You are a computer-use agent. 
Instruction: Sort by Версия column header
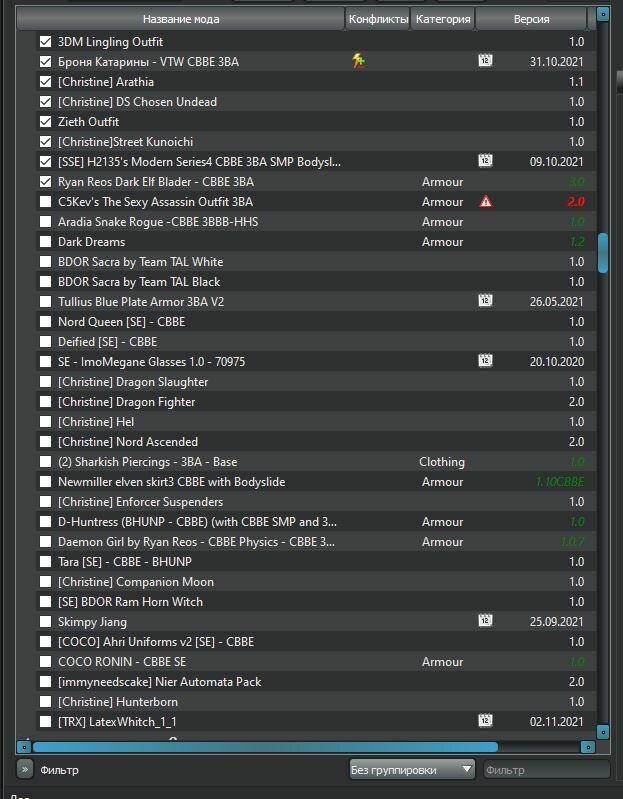tap(531, 19)
